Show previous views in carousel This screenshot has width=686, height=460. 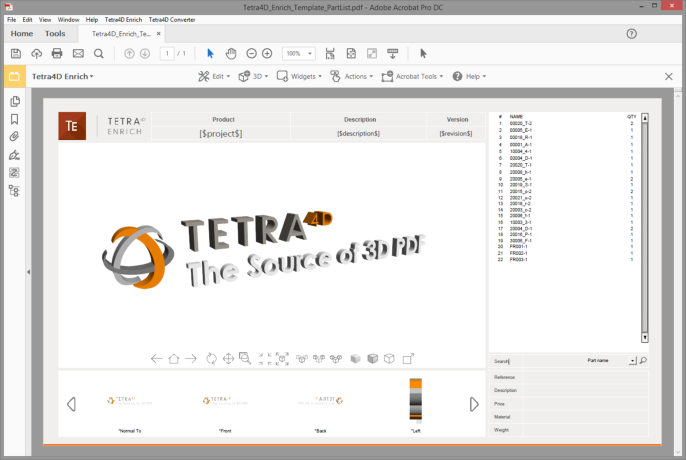pyautogui.click(x=71, y=404)
